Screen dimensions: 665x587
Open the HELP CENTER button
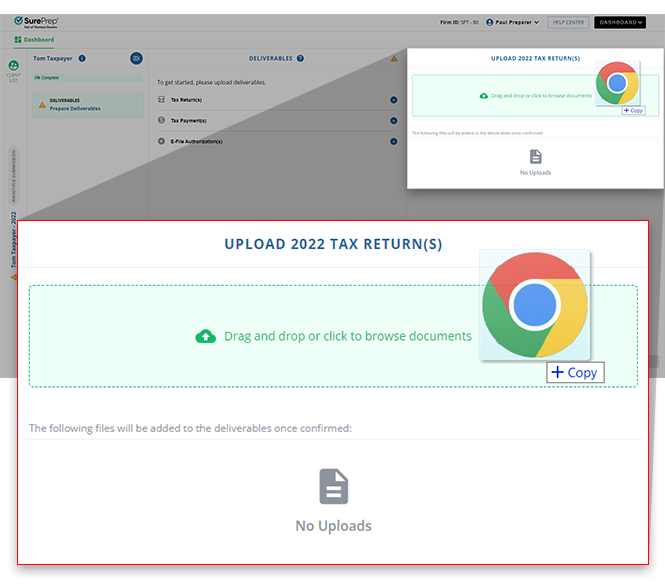(x=568, y=22)
